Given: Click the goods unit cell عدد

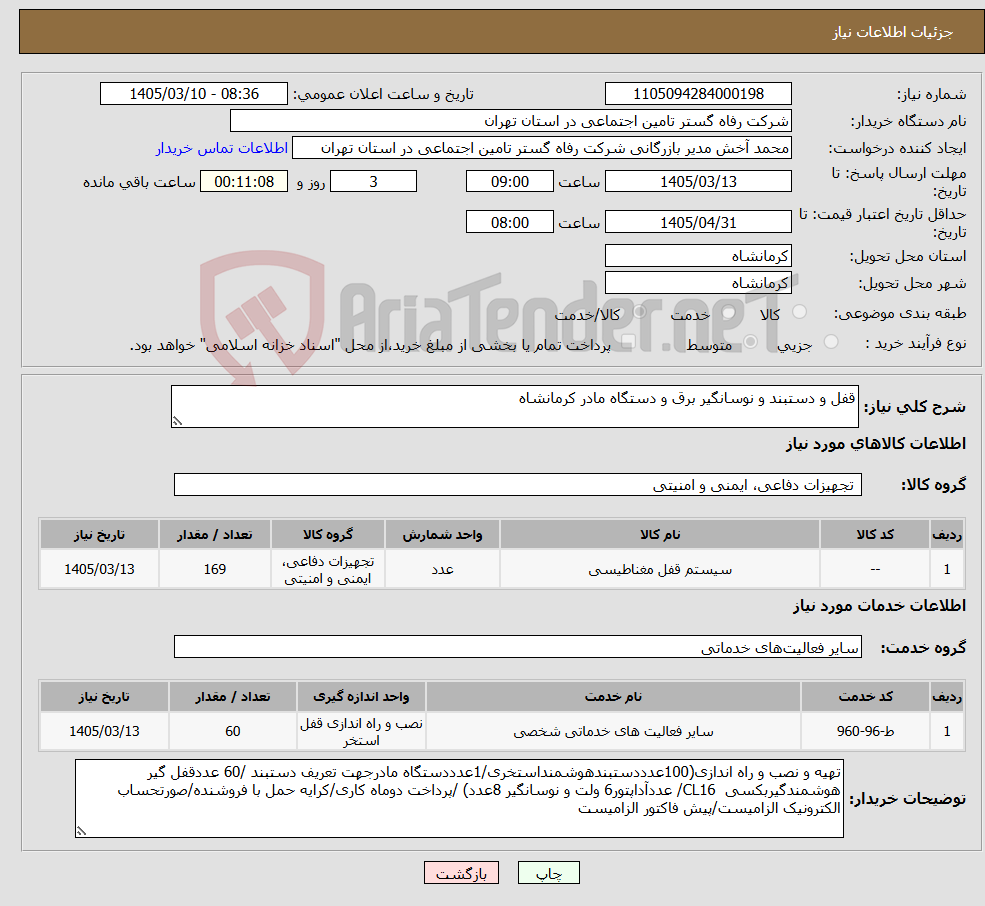Looking at the screenshot, I should pyautogui.click(x=442, y=569).
